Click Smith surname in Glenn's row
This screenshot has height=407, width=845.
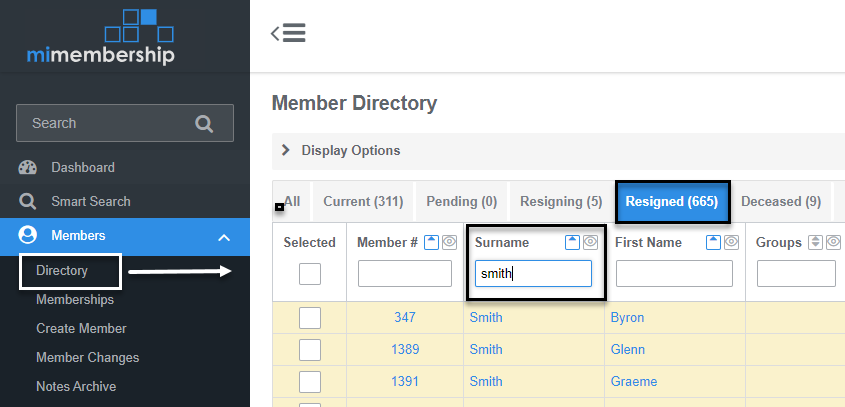(x=486, y=350)
